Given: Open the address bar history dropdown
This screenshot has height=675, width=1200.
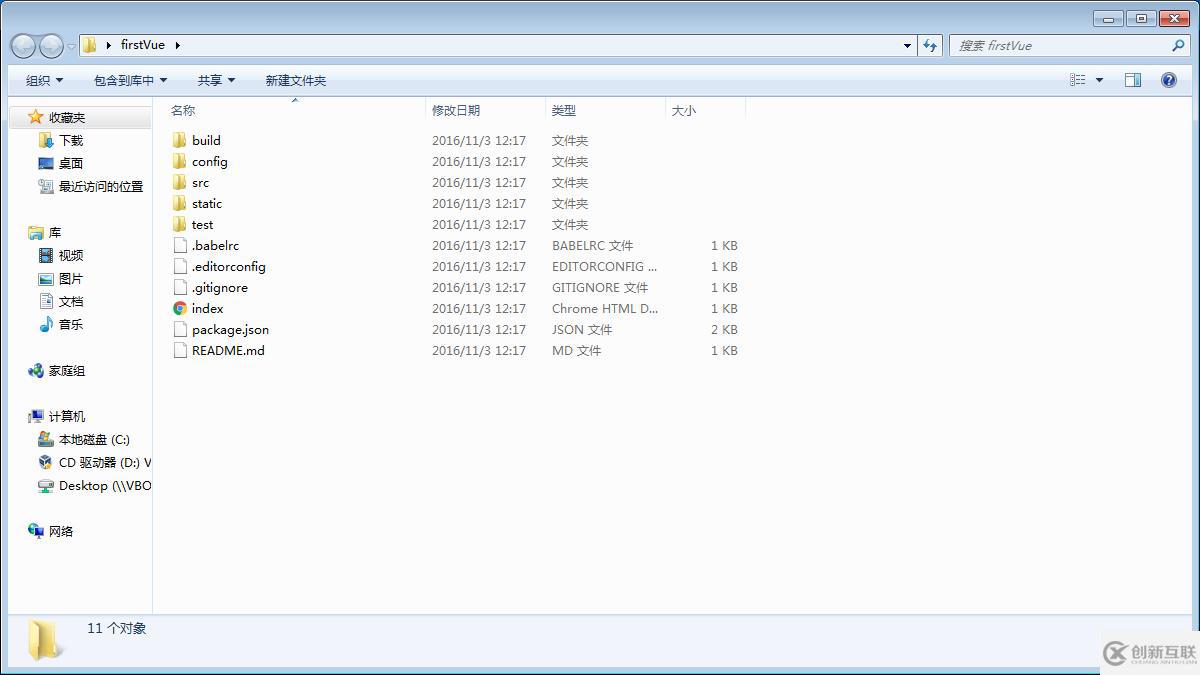Looking at the screenshot, I should (x=907, y=45).
